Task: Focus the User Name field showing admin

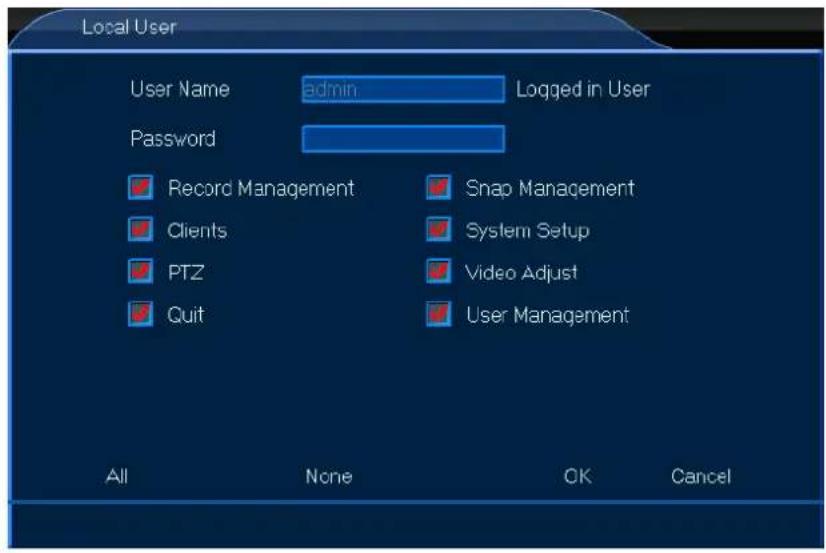Action: [403, 90]
